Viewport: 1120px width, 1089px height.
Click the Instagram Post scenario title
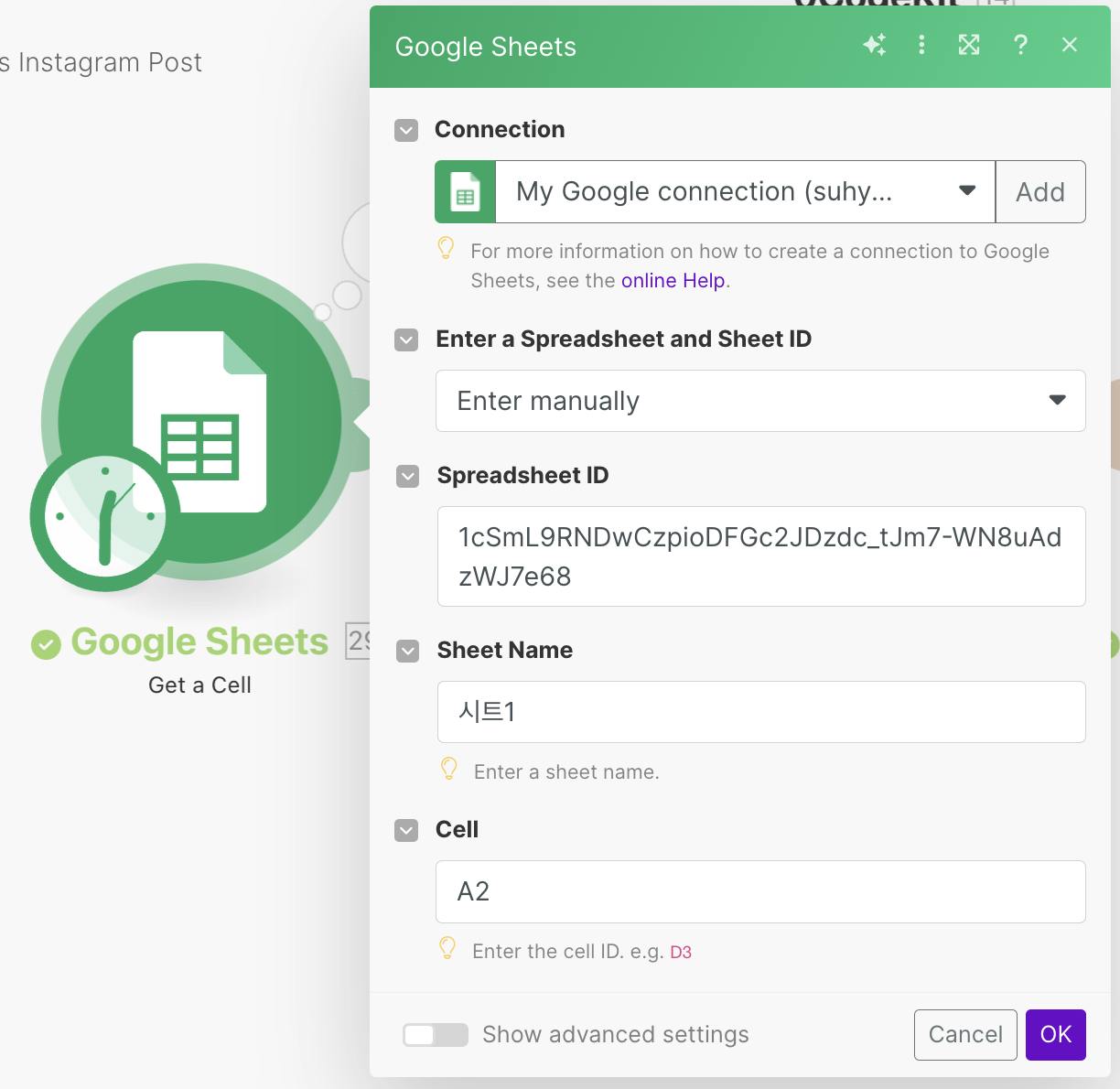coord(101,62)
